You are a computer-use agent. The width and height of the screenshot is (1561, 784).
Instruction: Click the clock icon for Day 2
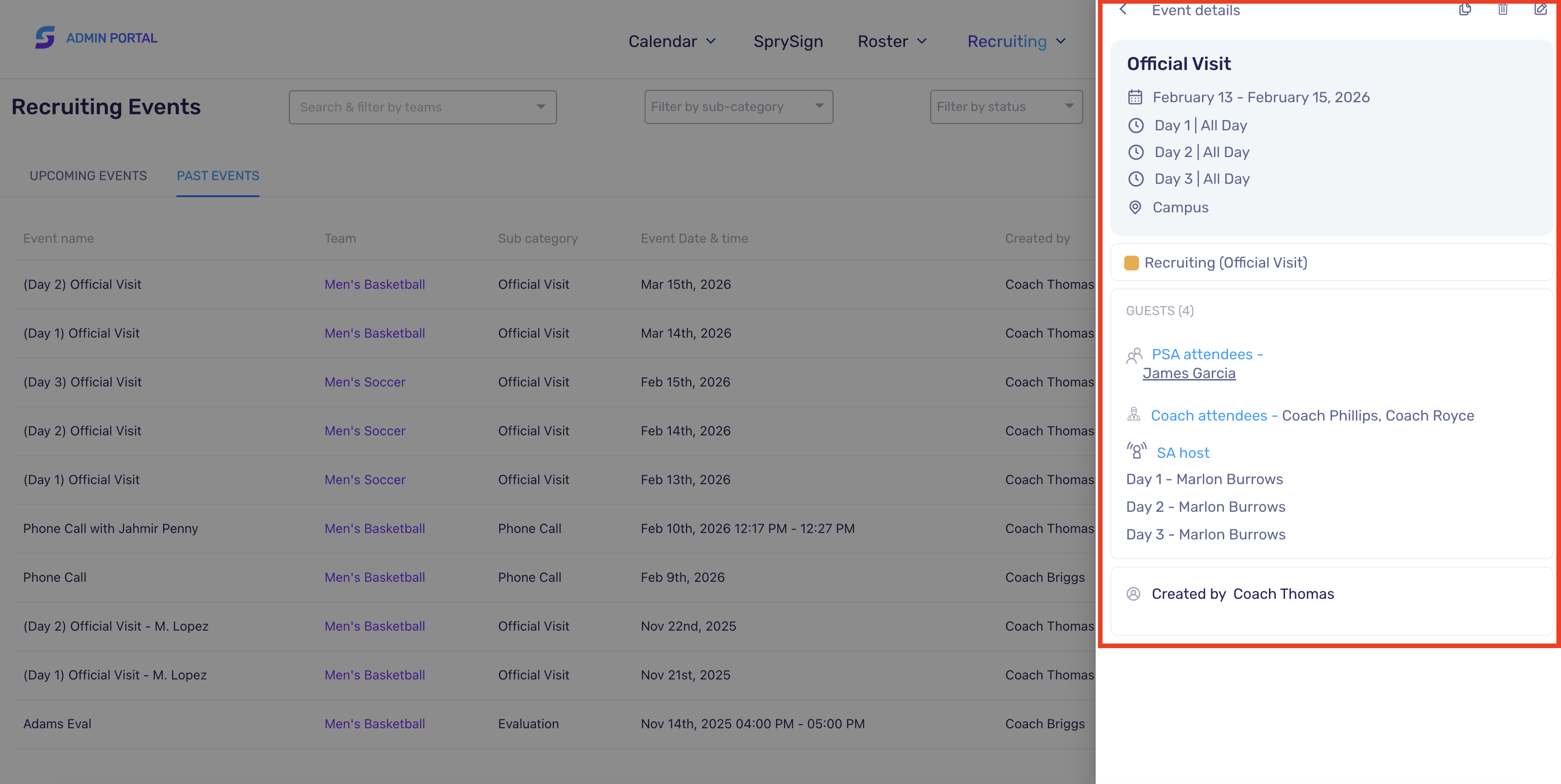(x=1136, y=152)
